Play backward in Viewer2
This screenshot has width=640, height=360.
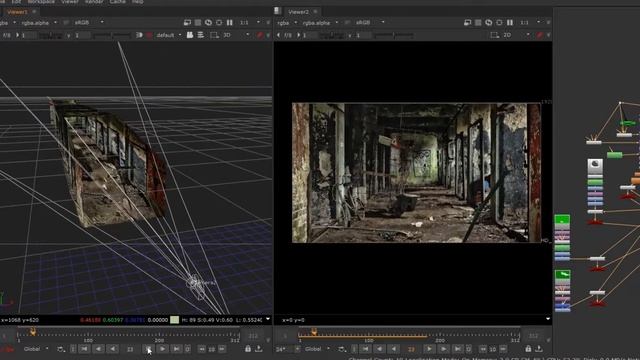tap(393, 349)
